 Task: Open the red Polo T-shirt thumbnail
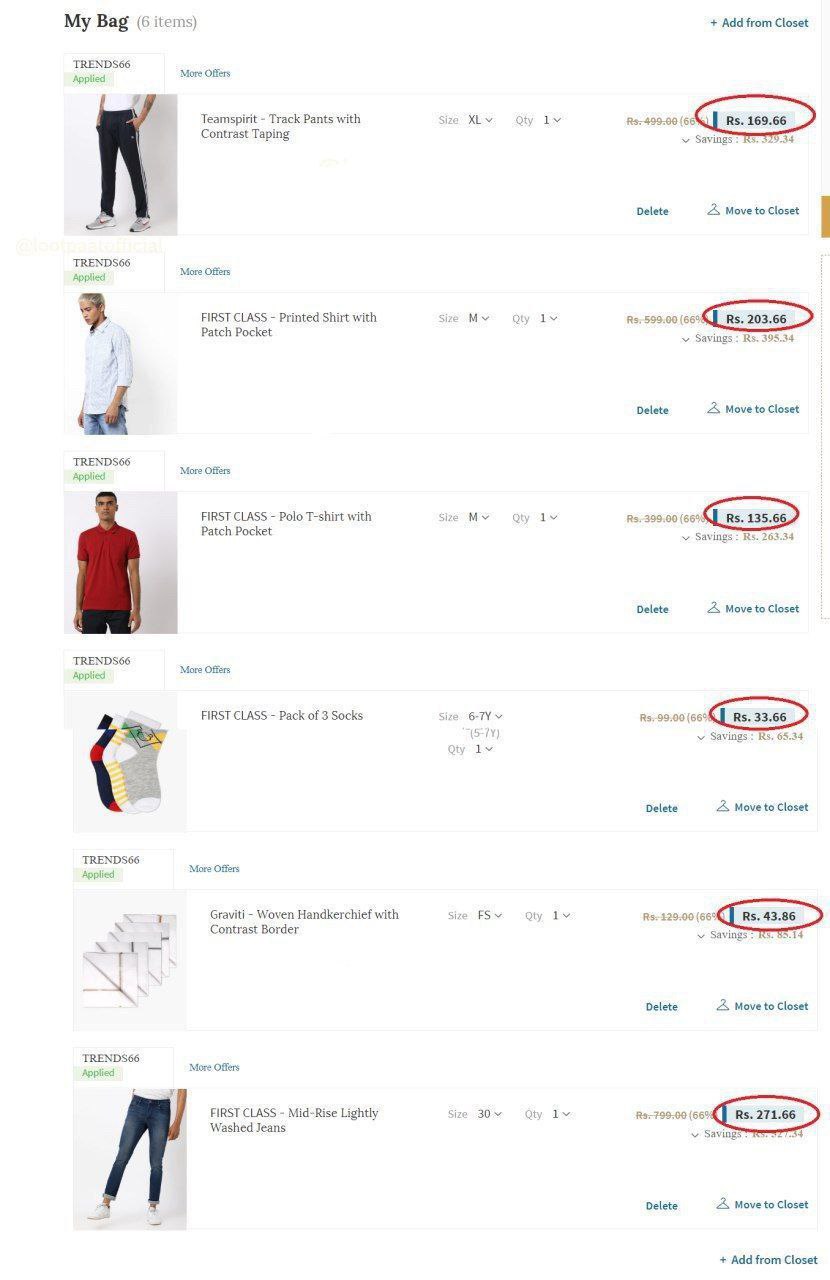(x=120, y=562)
